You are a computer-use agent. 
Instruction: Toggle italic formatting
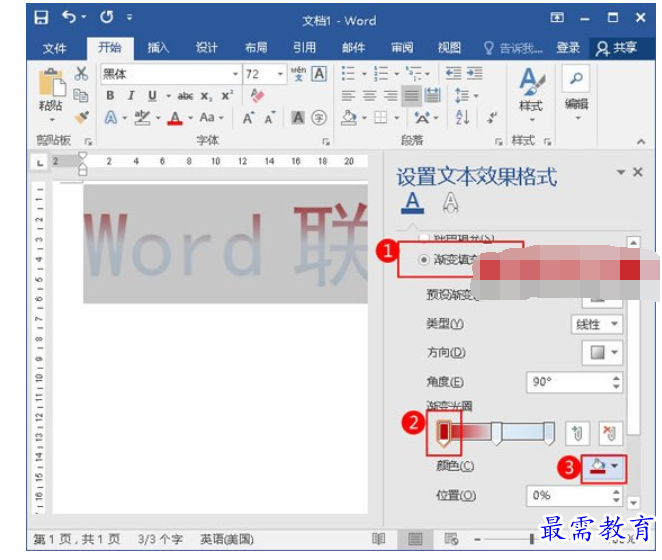pyautogui.click(x=131, y=96)
